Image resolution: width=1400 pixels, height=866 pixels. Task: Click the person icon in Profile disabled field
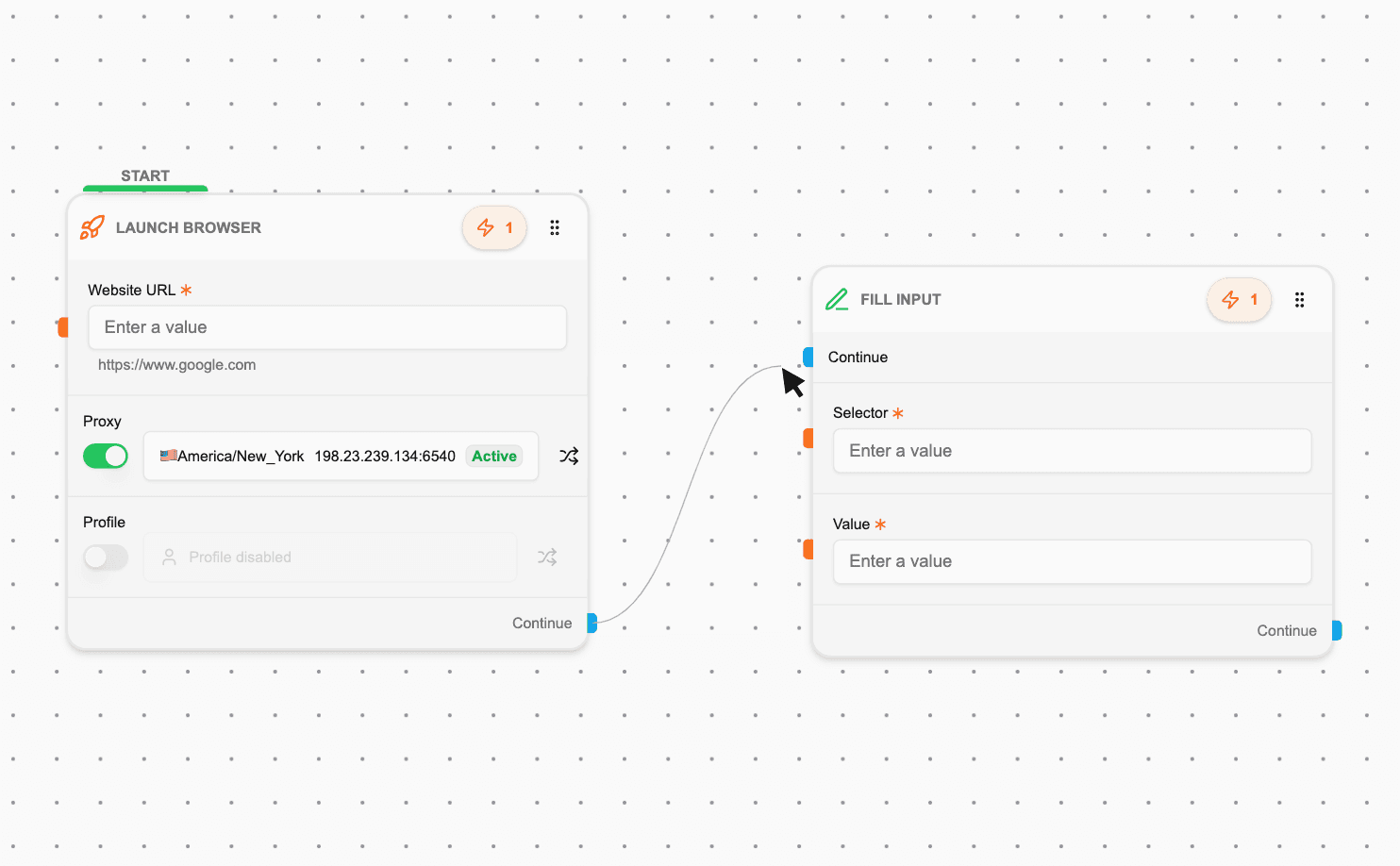pyautogui.click(x=169, y=557)
